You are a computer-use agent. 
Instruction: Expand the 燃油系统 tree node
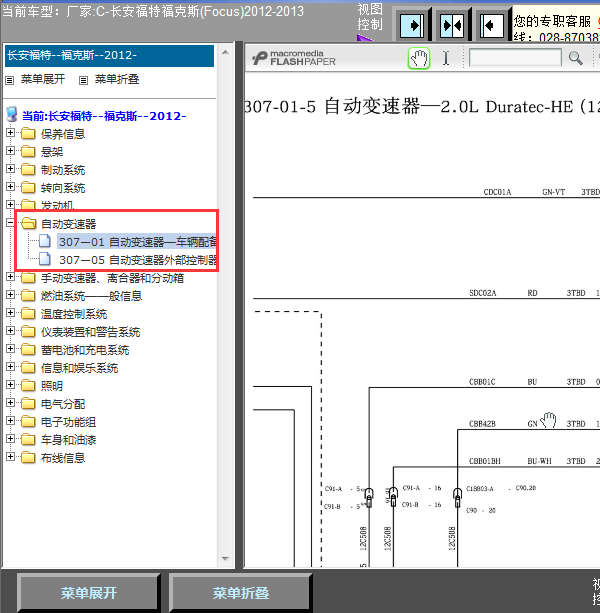coord(11,295)
